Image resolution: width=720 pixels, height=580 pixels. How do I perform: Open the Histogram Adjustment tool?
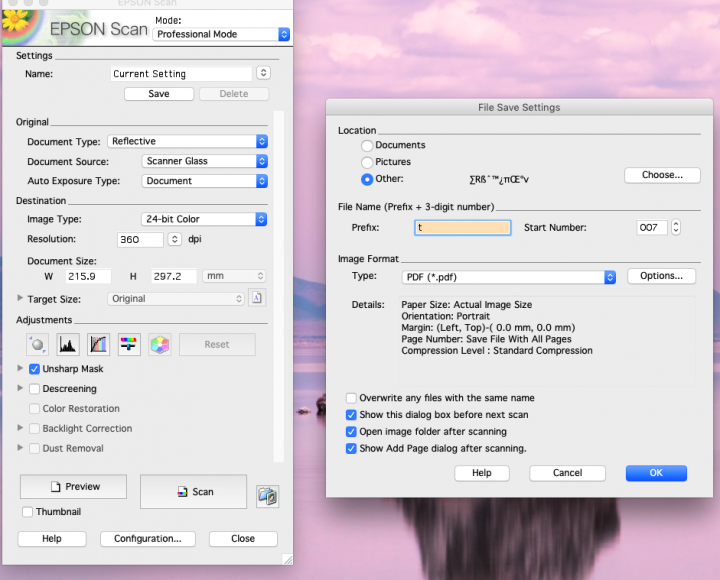tap(68, 344)
